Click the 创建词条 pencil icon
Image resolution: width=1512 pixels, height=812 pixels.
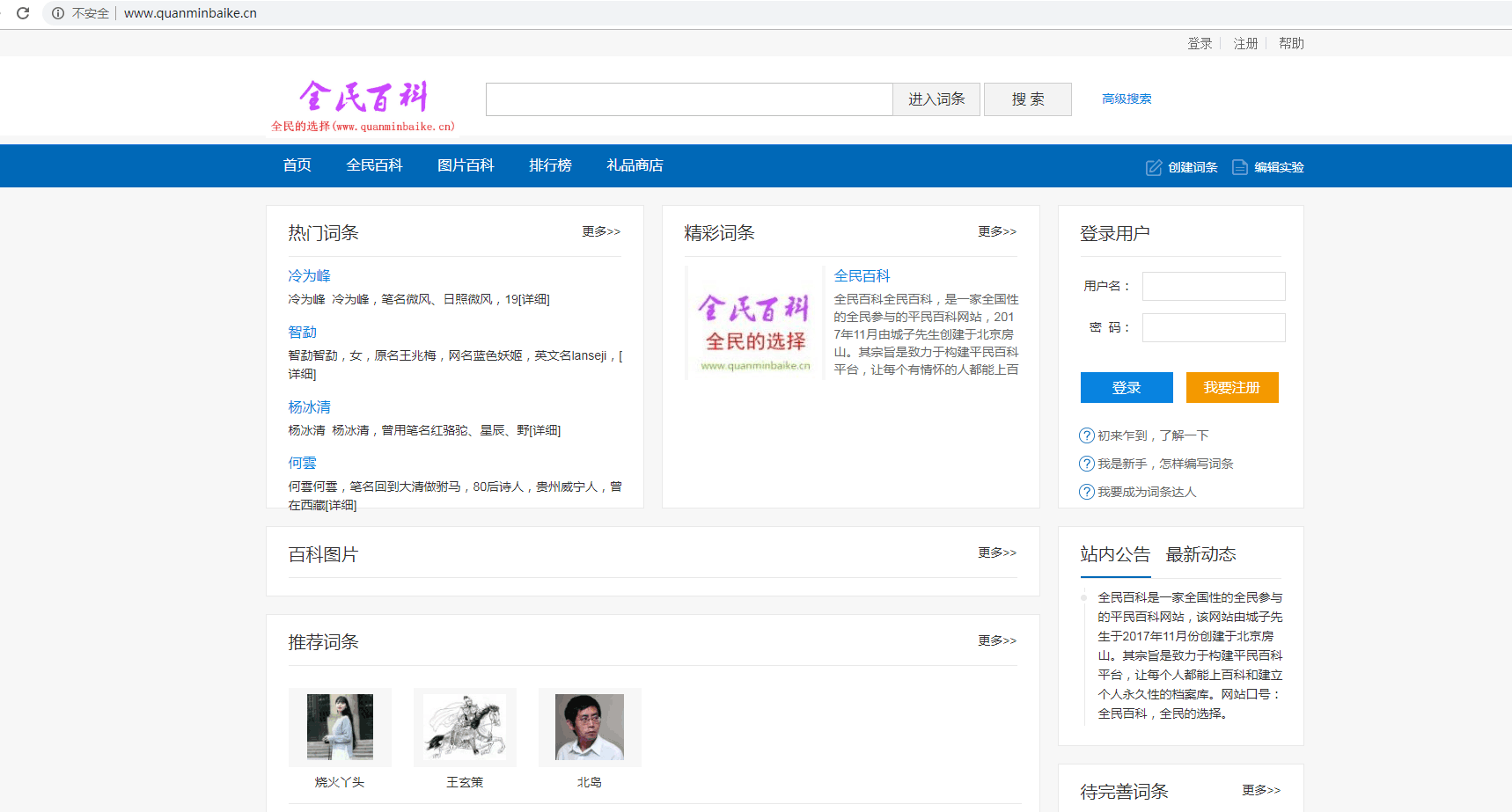(1153, 167)
